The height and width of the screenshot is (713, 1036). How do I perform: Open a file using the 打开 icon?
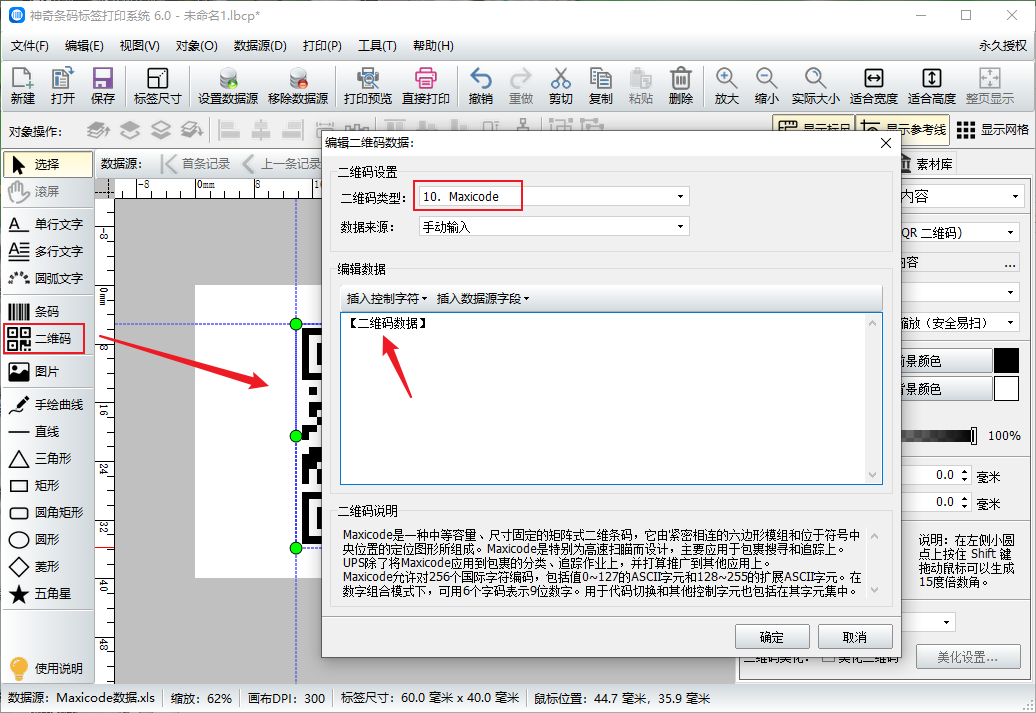[62, 86]
